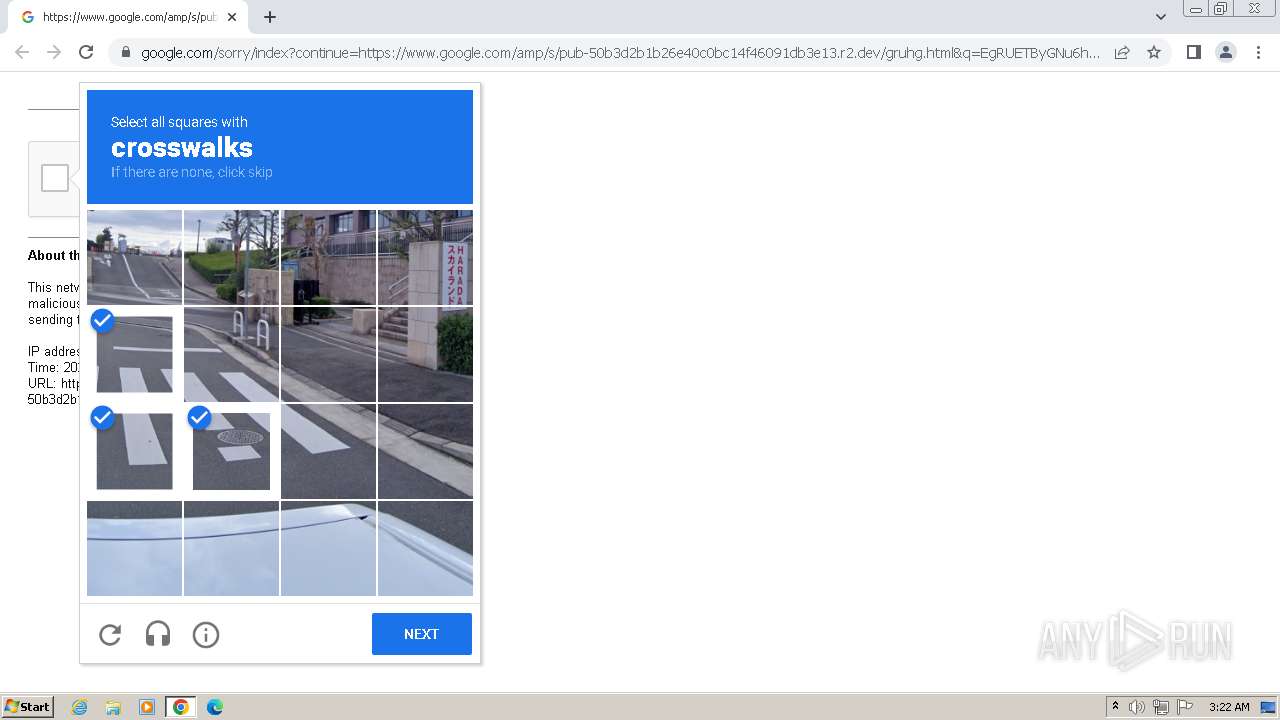Check the I'm not a robot checkbox

55,178
